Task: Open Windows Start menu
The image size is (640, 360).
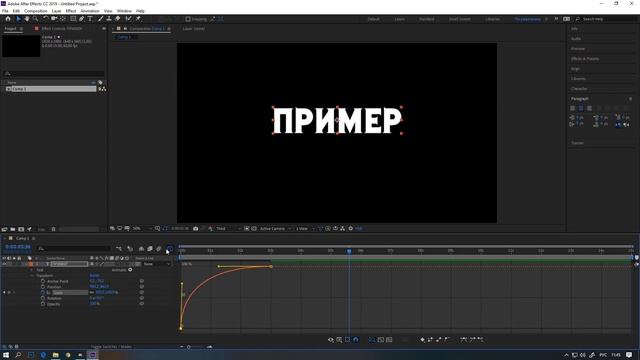Action: 6,355
